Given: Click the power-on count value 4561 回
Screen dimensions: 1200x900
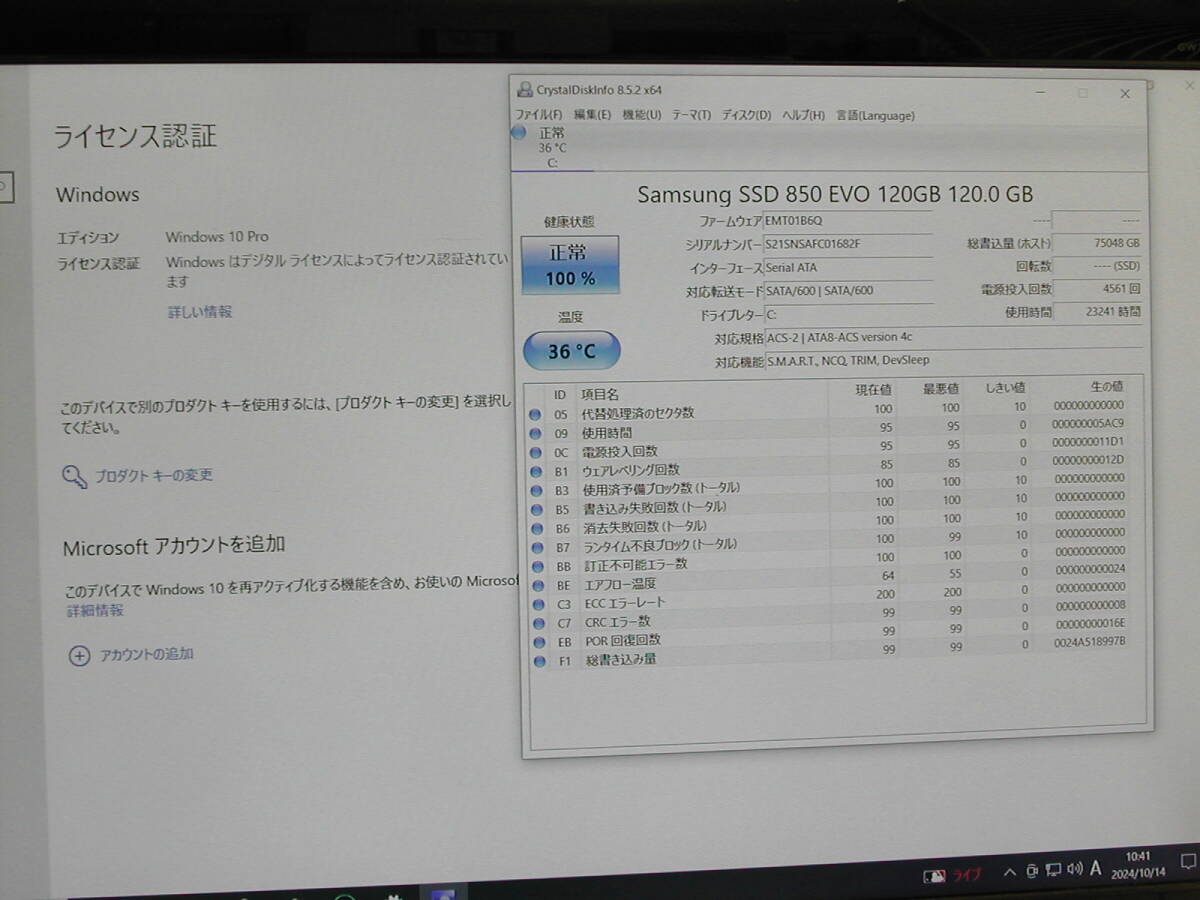Looking at the screenshot, I should click(x=1097, y=289).
